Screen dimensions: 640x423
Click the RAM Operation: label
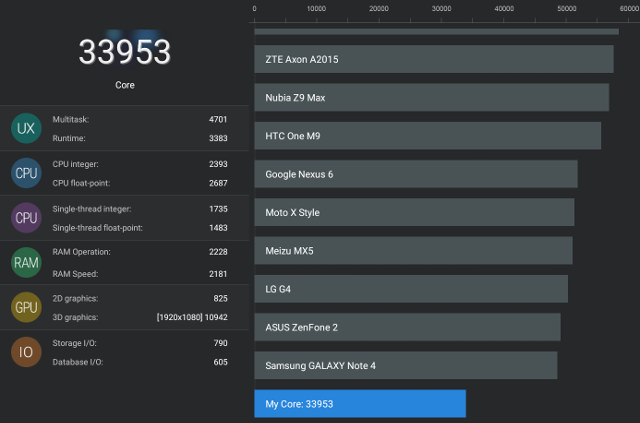[82, 252]
